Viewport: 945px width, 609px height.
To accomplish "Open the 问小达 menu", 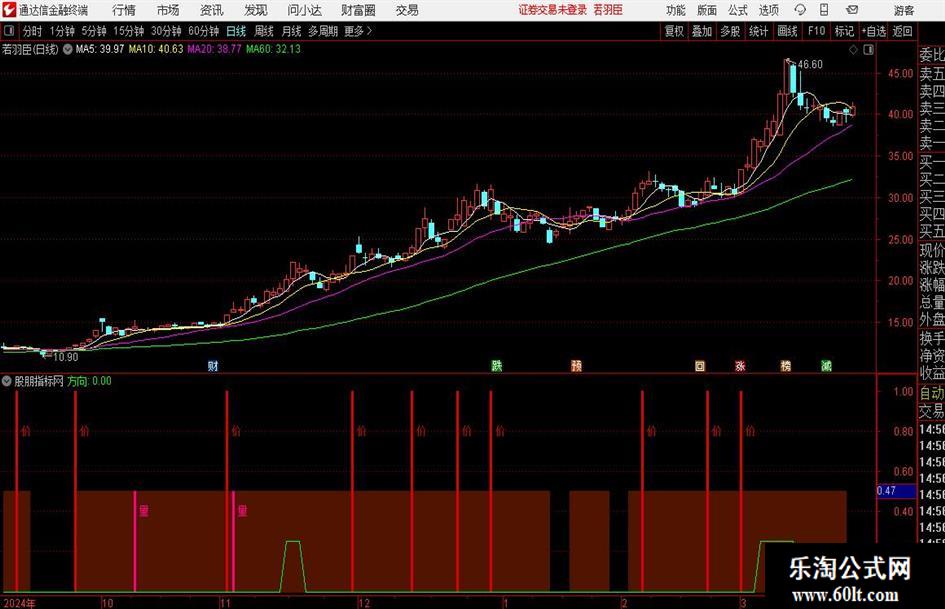I will [304, 10].
